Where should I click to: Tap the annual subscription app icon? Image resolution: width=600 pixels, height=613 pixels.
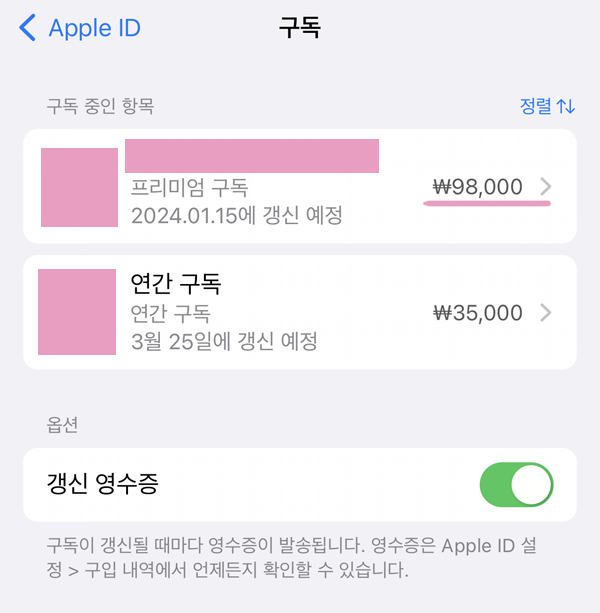(x=77, y=312)
